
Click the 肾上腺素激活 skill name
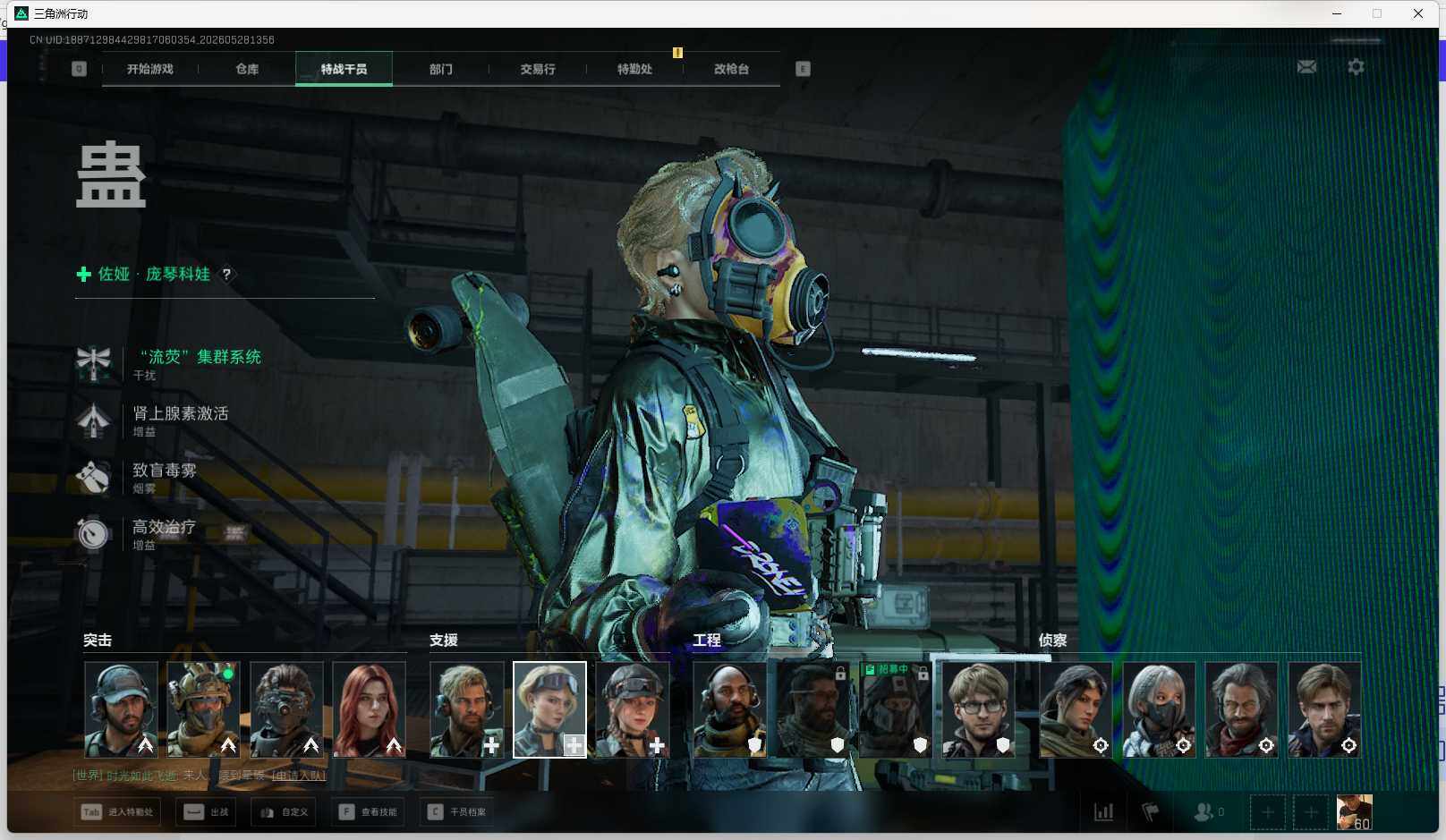point(181,413)
